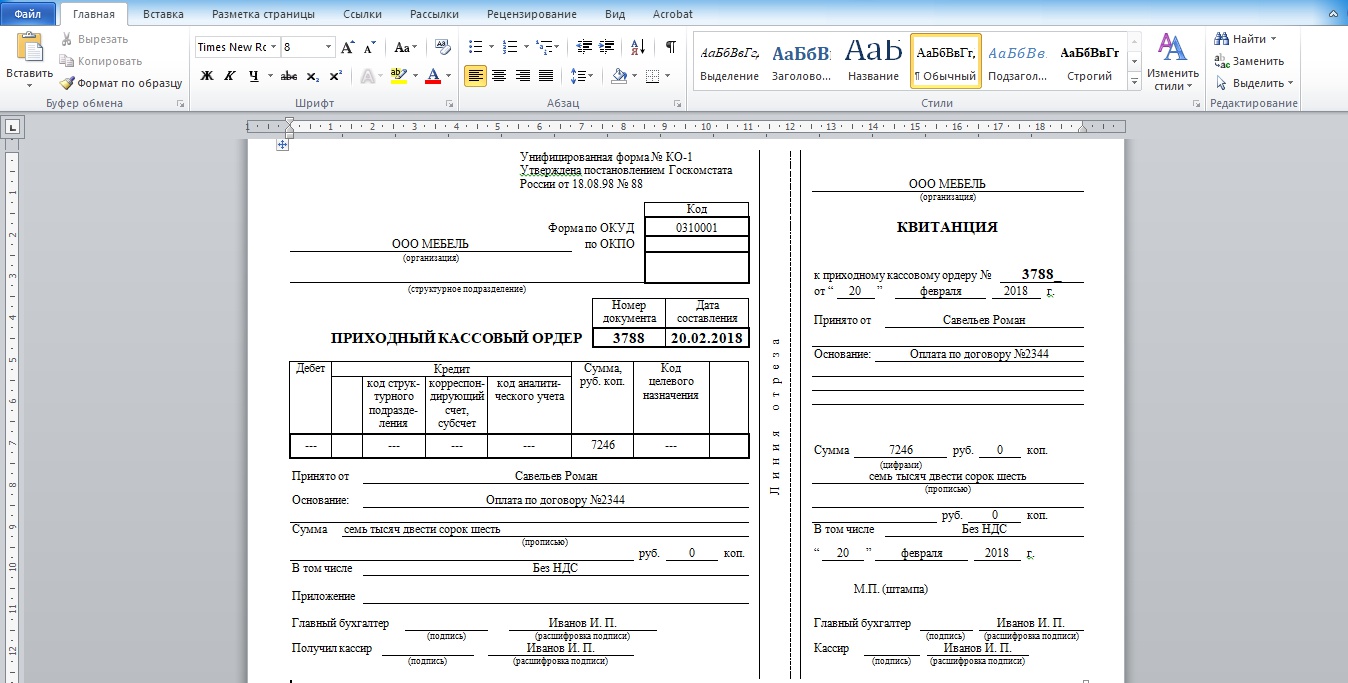Image resolution: width=1348 pixels, height=683 pixels.
Task: Click the Text Effects glowing A icon
Action: [x=367, y=76]
